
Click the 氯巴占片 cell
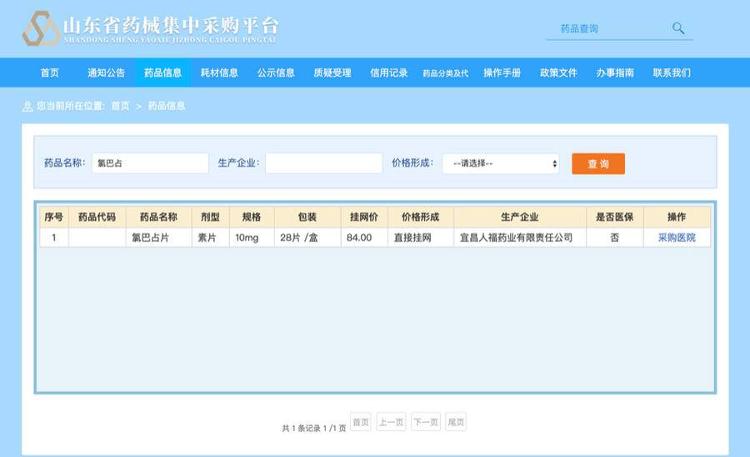coord(159,237)
